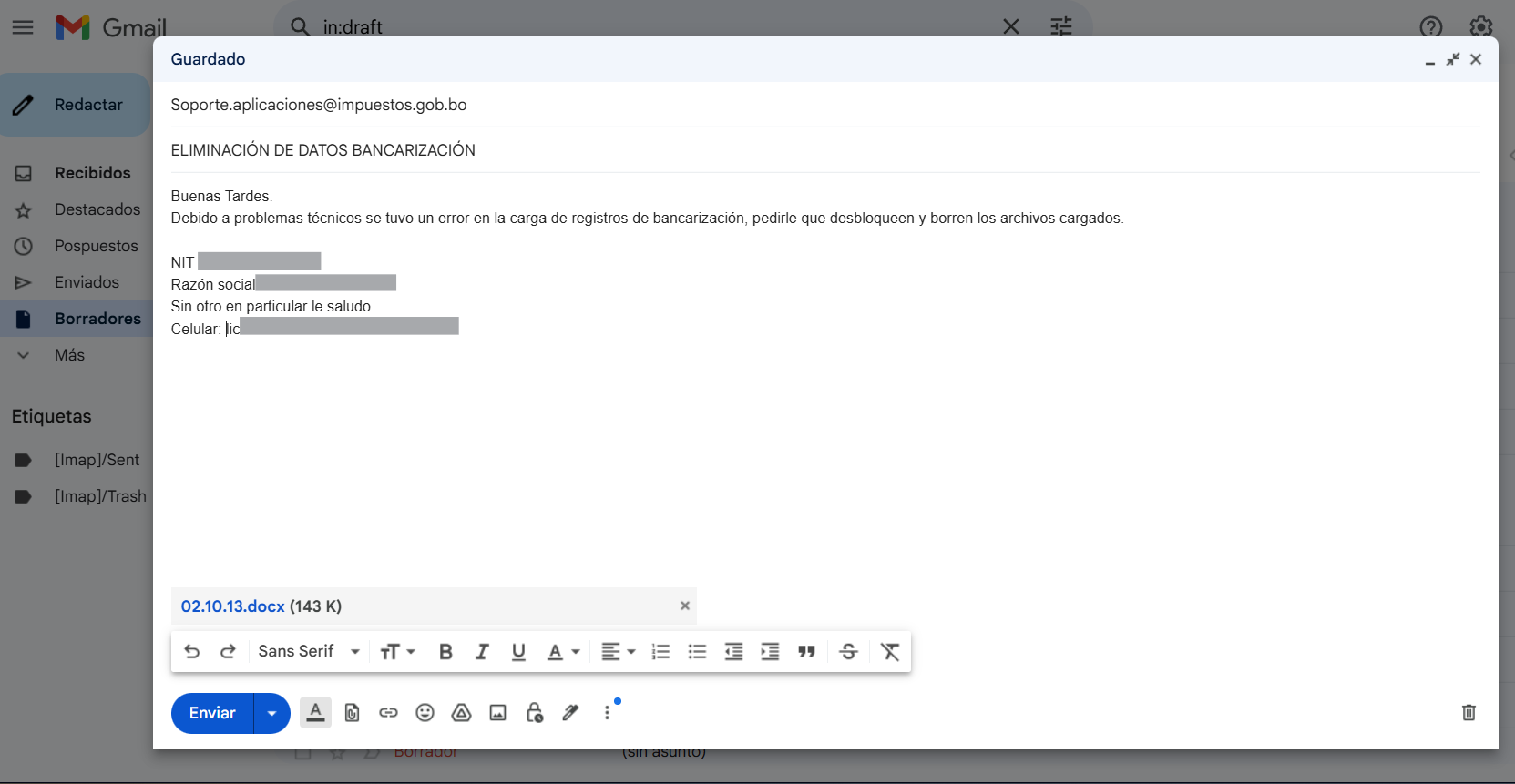This screenshot has width=1515, height=784.
Task: Click the Enviar button
Action: coord(212,713)
